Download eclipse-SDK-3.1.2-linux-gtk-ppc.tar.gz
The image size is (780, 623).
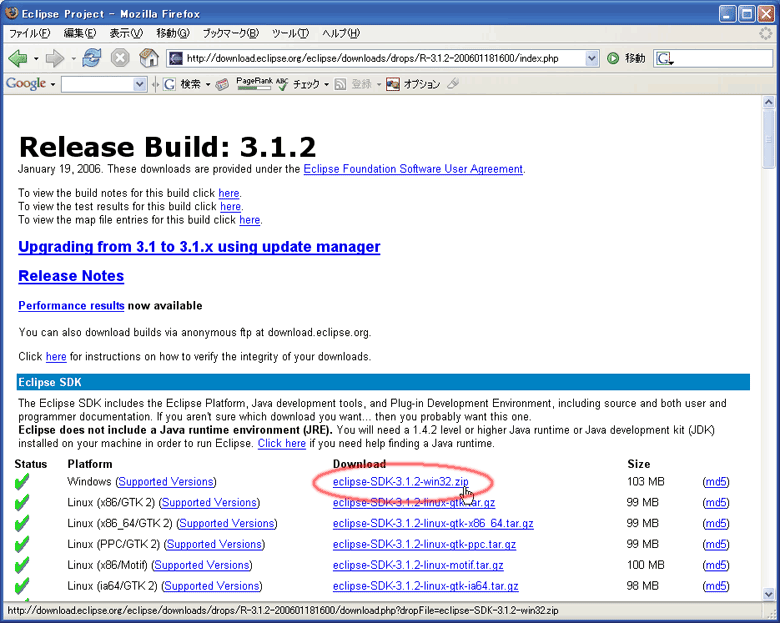click(x=424, y=544)
